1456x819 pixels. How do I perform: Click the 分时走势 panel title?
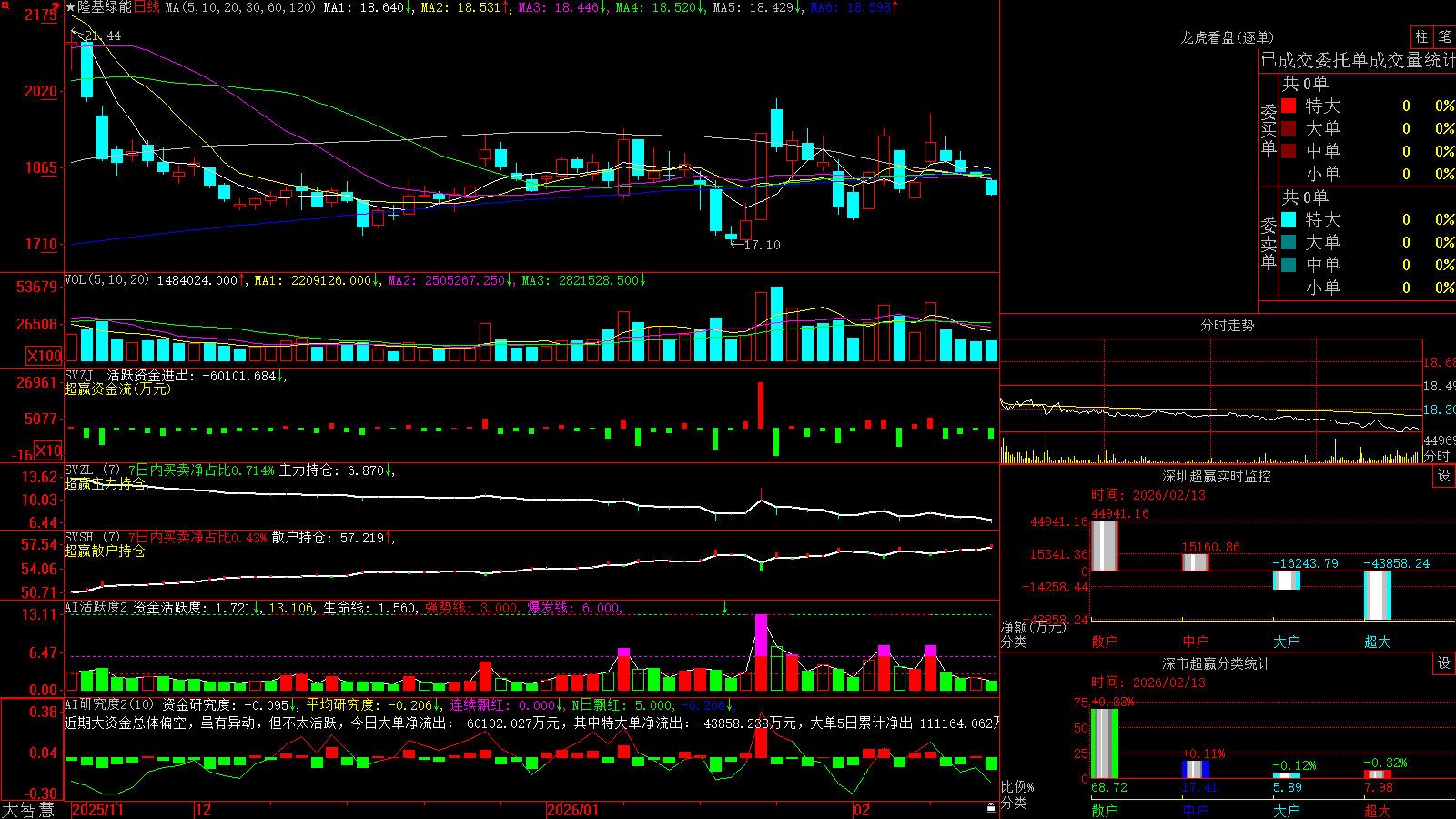1228,325
